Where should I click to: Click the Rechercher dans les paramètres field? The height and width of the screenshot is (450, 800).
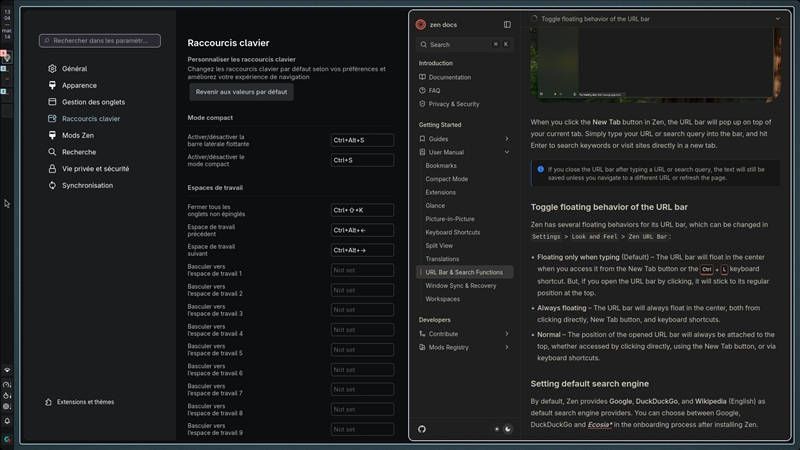click(x=100, y=41)
